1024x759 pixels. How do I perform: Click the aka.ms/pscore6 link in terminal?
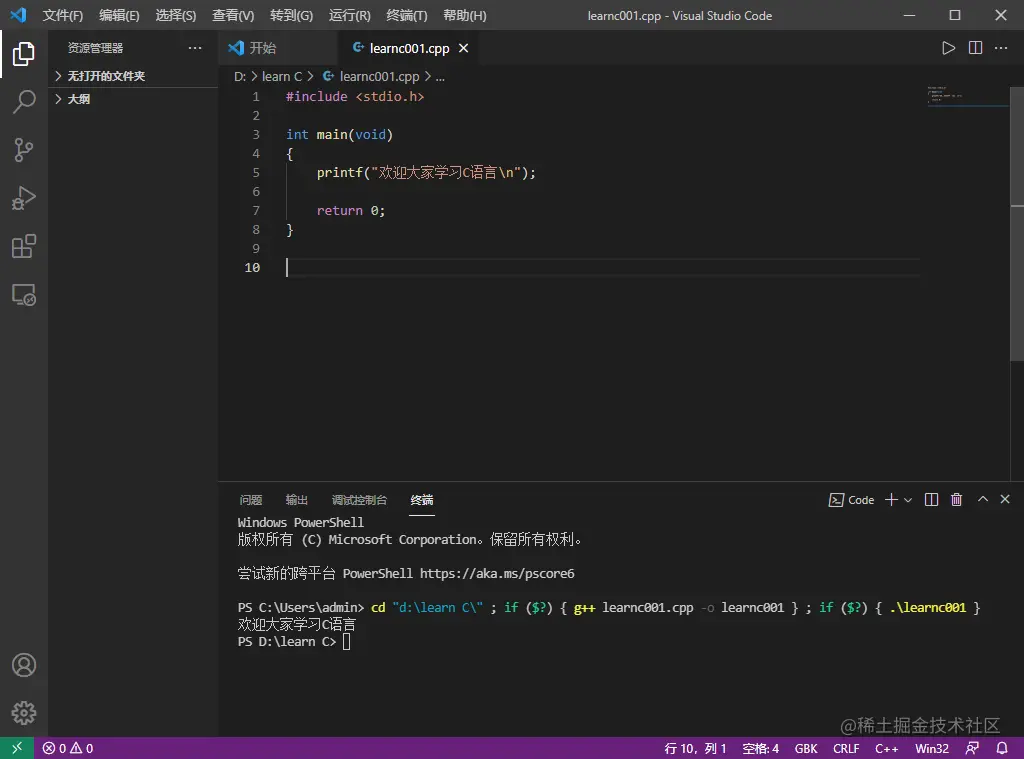click(497, 573)
